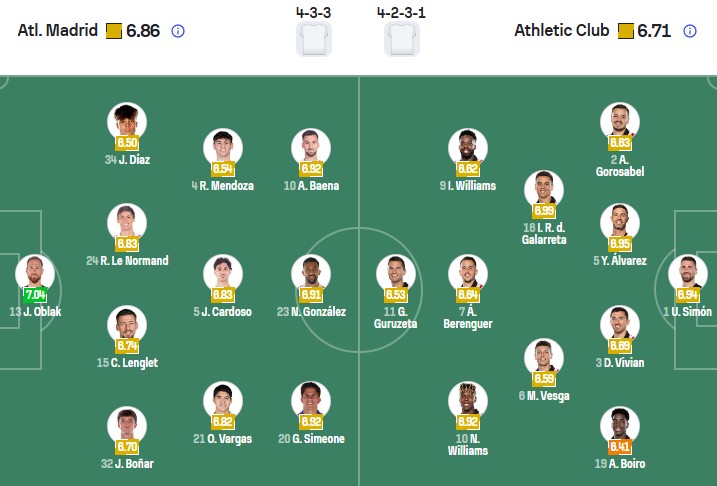Image resolution: width=717 pixels, height=486 pixels.
Task: Click U. Simón's goalkeeper portrait
Action: pos(687,273)
